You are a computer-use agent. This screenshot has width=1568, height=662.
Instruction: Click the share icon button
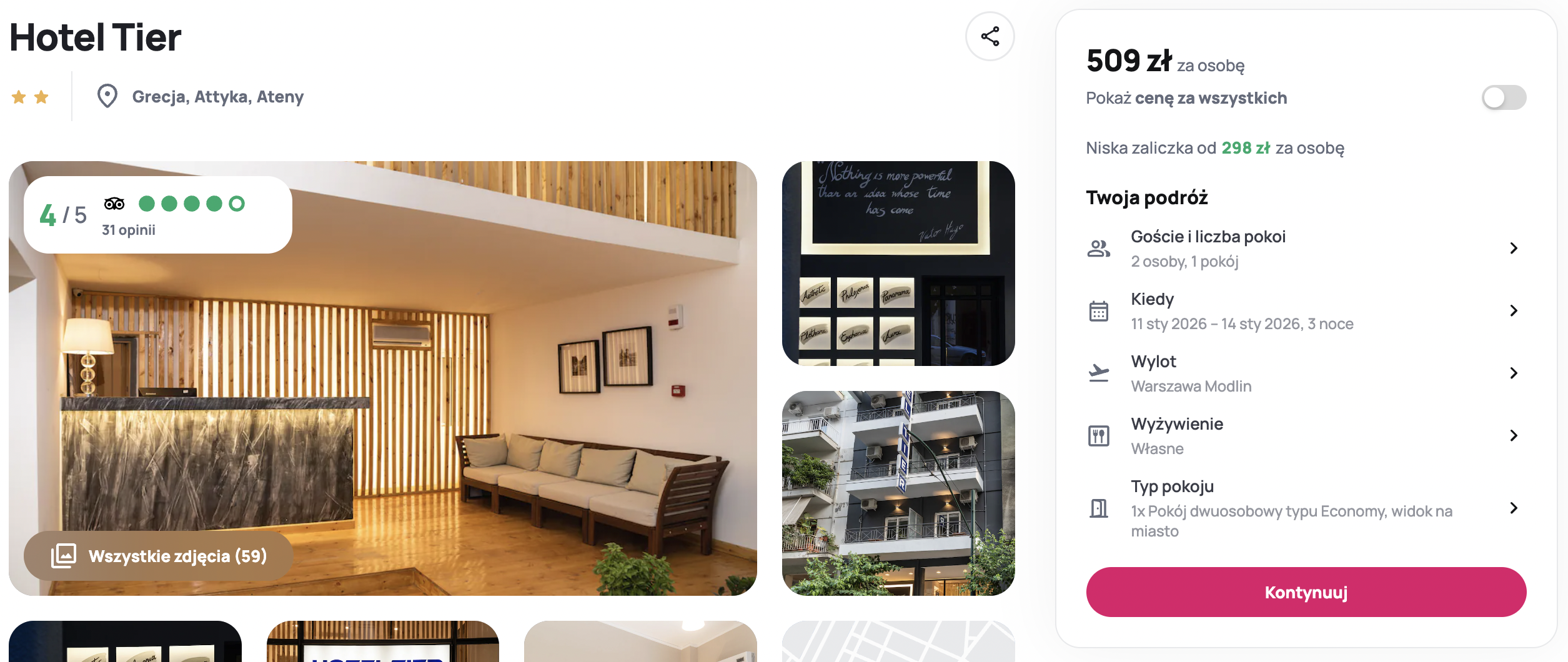coord(990,36)
